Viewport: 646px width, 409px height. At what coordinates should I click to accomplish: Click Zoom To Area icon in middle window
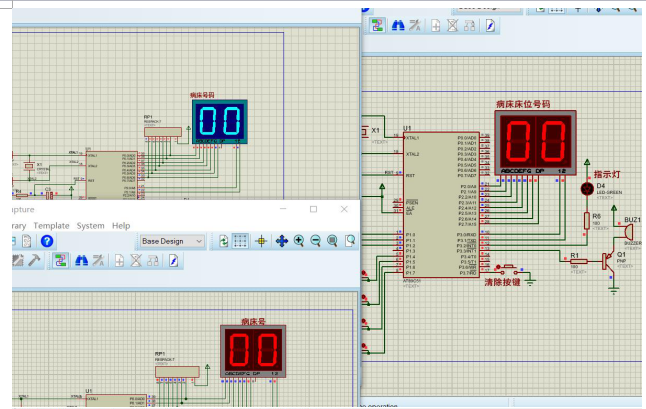[x=350, y=241]
